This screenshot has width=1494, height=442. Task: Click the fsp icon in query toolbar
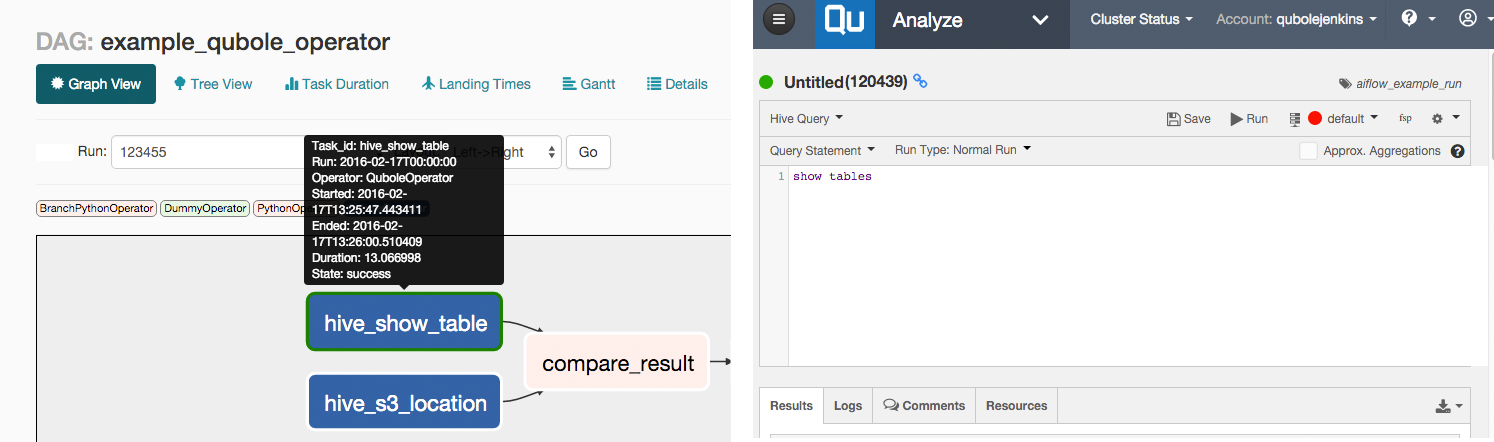[x=1405, y=118]
